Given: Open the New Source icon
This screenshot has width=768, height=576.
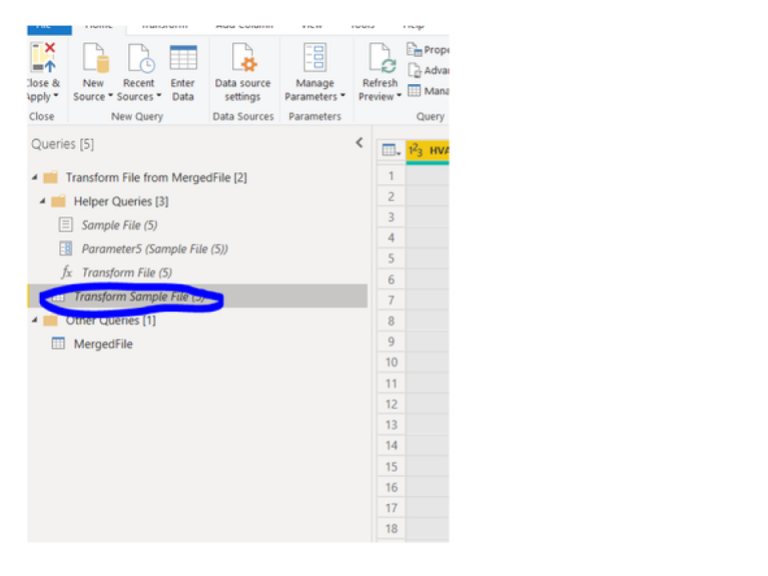Looking at the screenshot, I should [95, 58].
